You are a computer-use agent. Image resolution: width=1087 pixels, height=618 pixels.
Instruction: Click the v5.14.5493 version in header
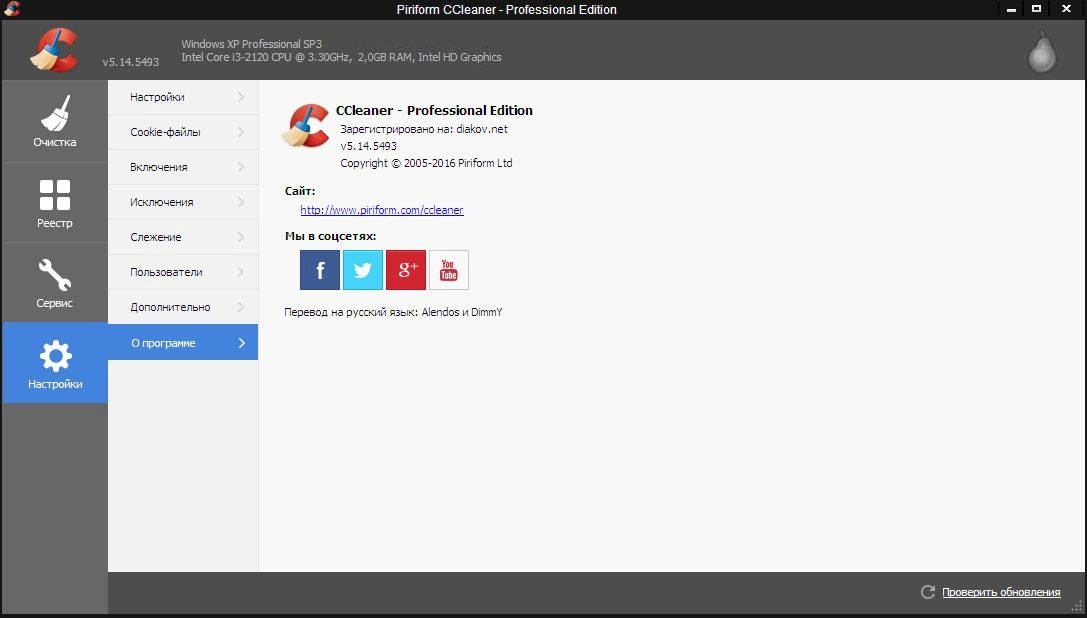(130, 62)
